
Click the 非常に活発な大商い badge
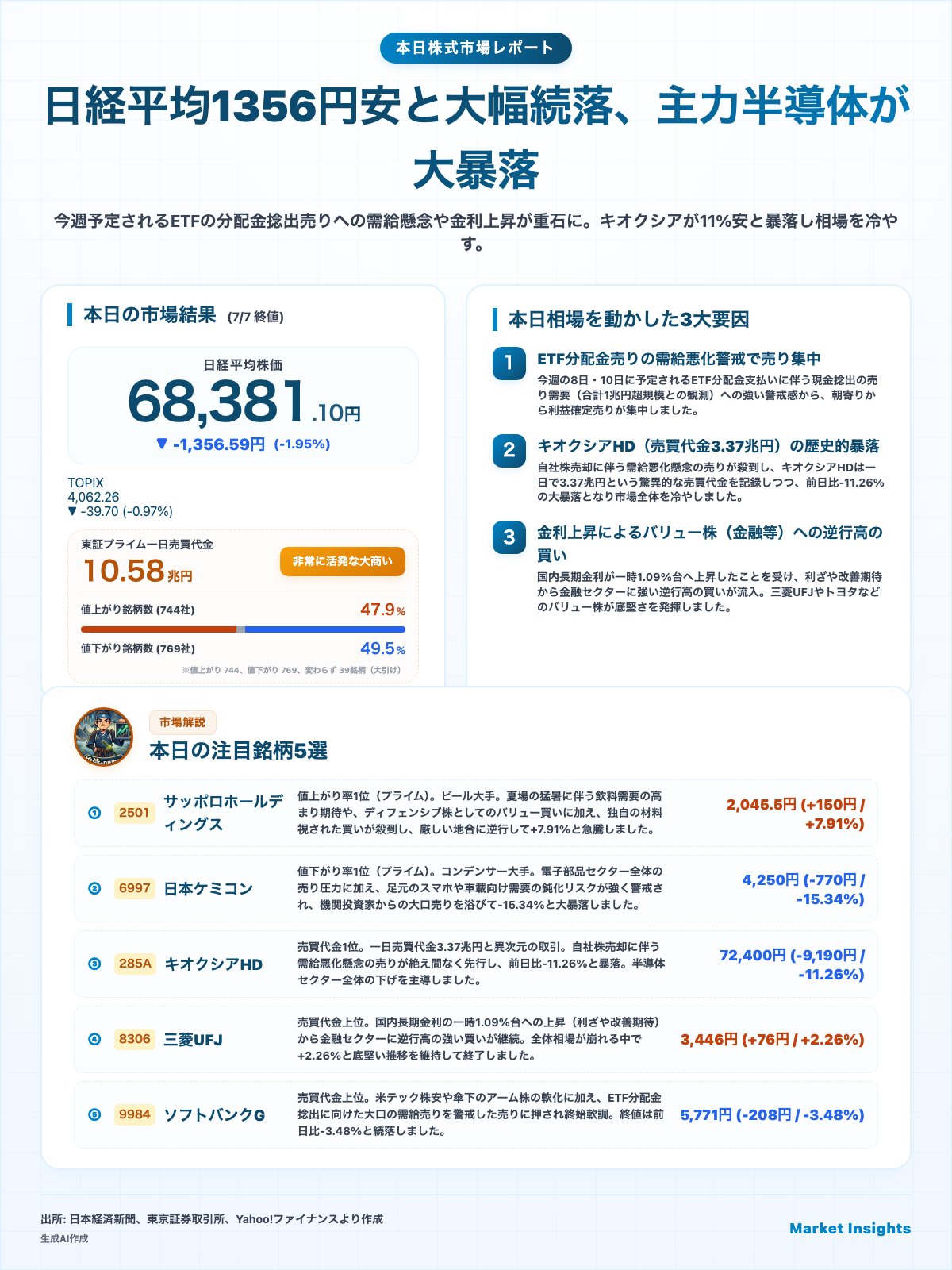[343, 561]
